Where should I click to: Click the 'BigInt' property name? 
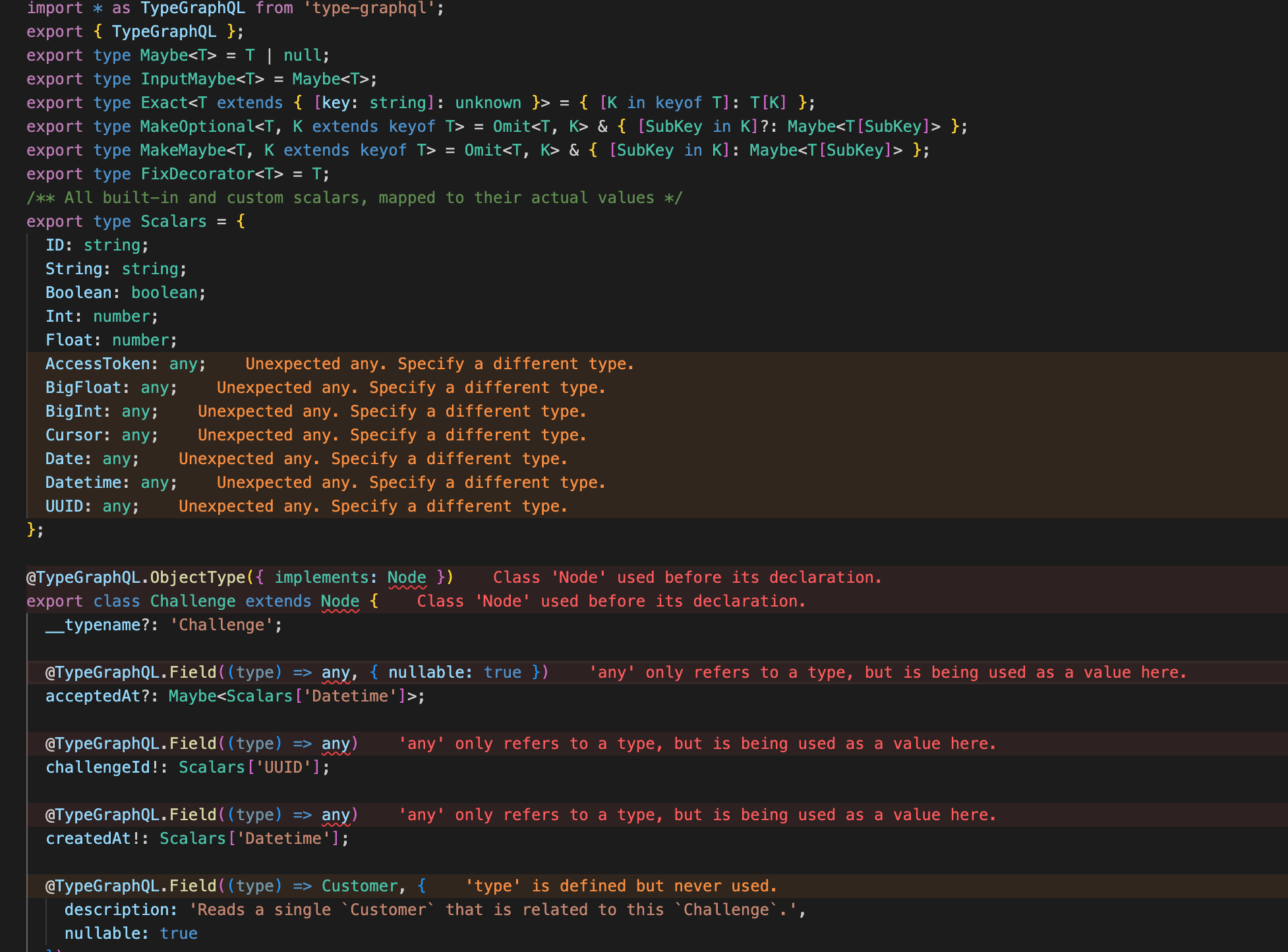(74, 411)
